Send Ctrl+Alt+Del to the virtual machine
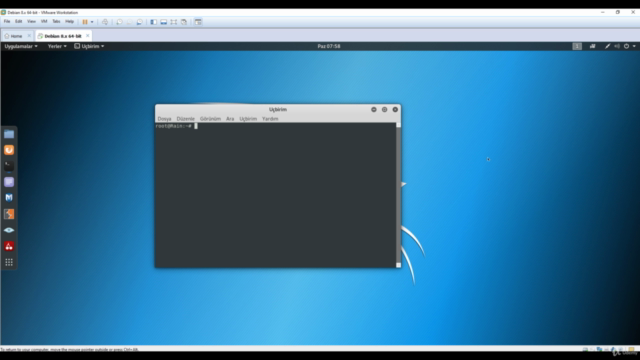The image size is (640, 360). coord(105,22)
